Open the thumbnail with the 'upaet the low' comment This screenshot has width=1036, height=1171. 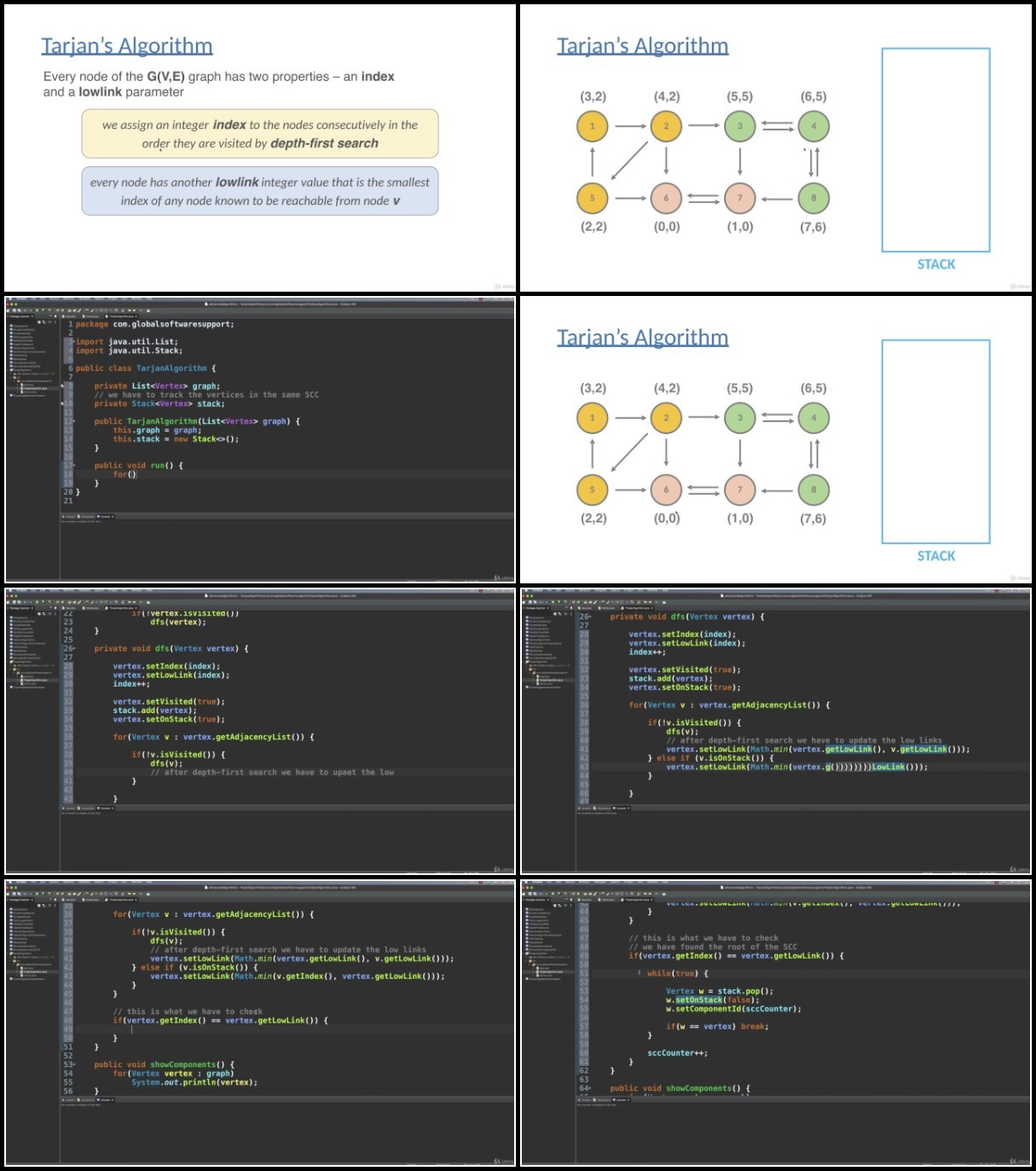click(x=260, y=730)
